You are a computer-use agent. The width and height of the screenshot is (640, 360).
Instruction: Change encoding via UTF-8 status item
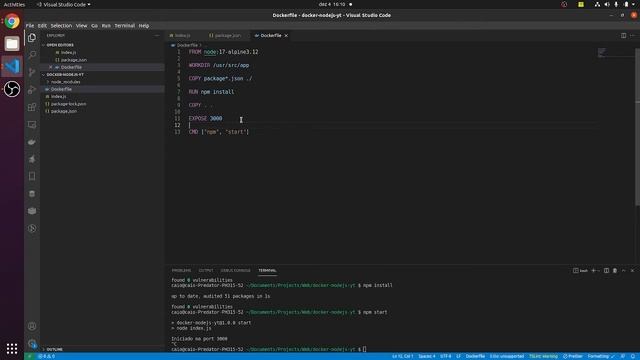coord(445,356)
